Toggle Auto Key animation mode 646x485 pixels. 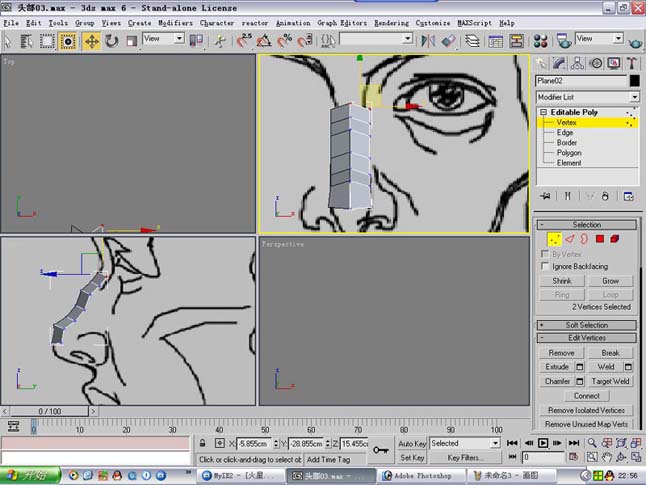412,443
